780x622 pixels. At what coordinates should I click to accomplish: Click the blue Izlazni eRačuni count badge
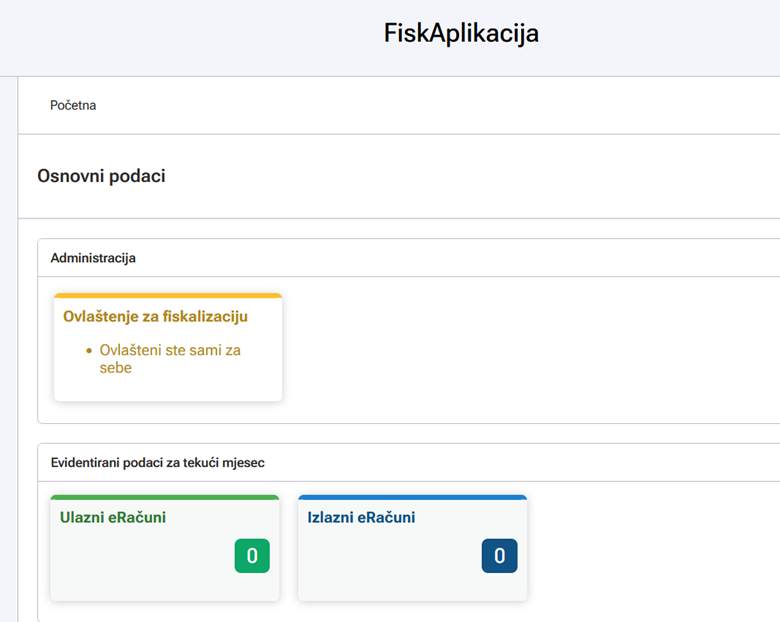click(x=499, y=556)
